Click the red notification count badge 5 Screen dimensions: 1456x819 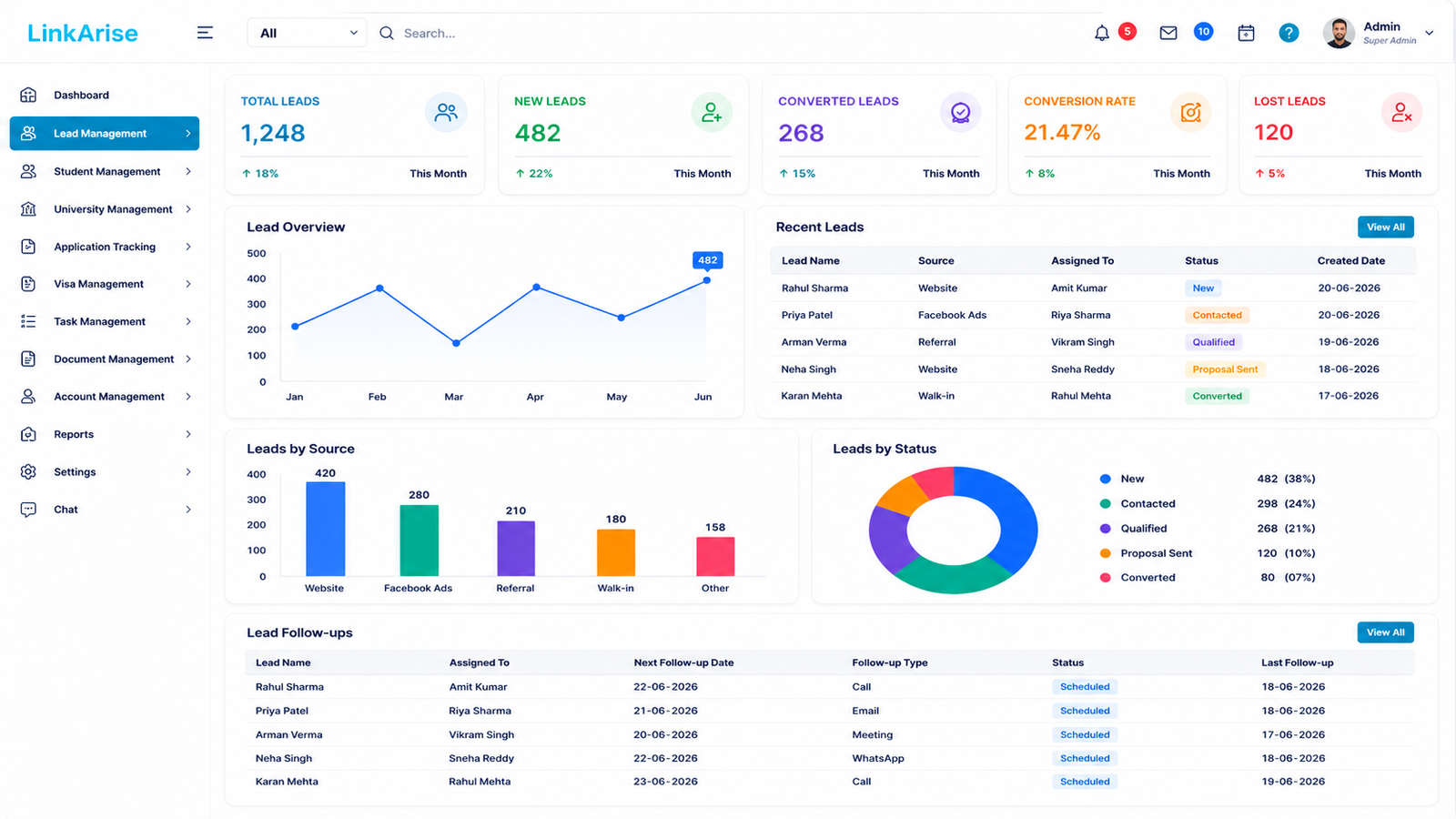(1127, 31)
